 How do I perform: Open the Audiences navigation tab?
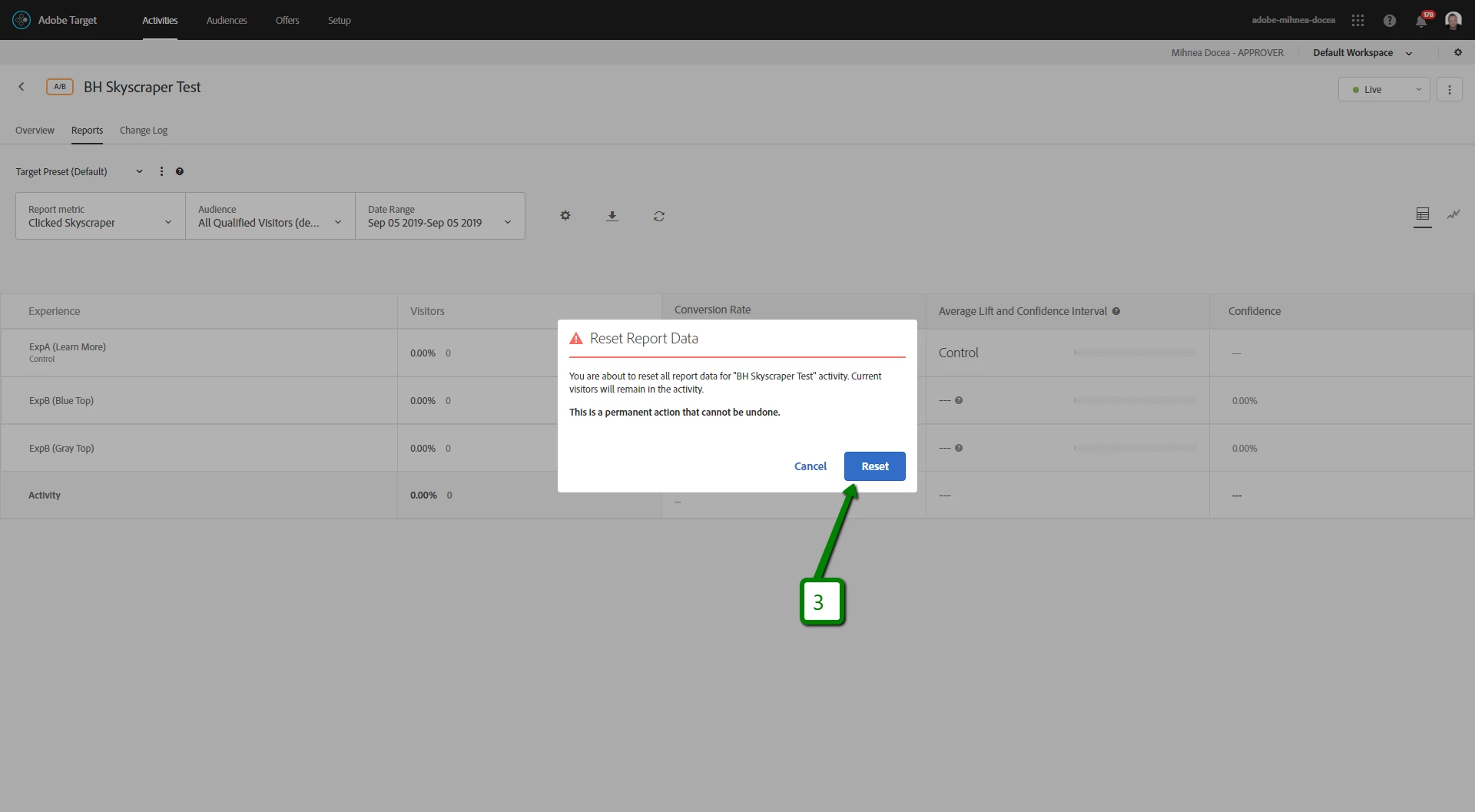point(227,20)
